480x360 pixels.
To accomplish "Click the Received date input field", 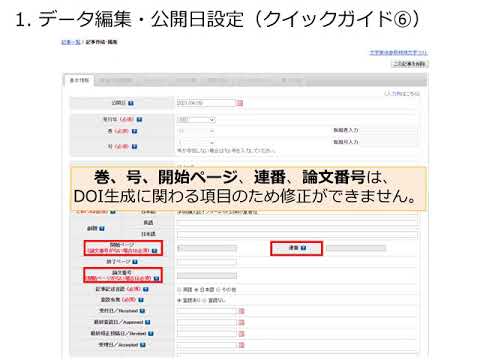I will (x=207, y=311).
